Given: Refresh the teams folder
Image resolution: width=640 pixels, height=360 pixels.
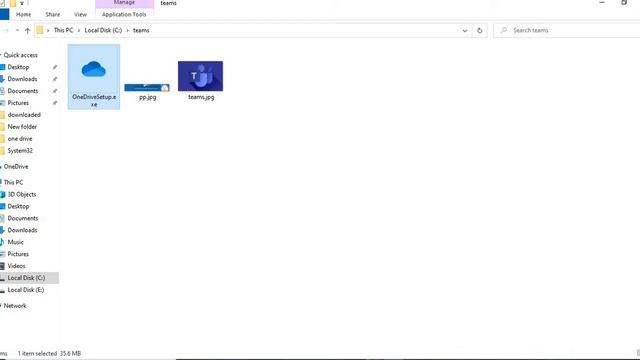Looking at the screenshot, I should point(480,31).
